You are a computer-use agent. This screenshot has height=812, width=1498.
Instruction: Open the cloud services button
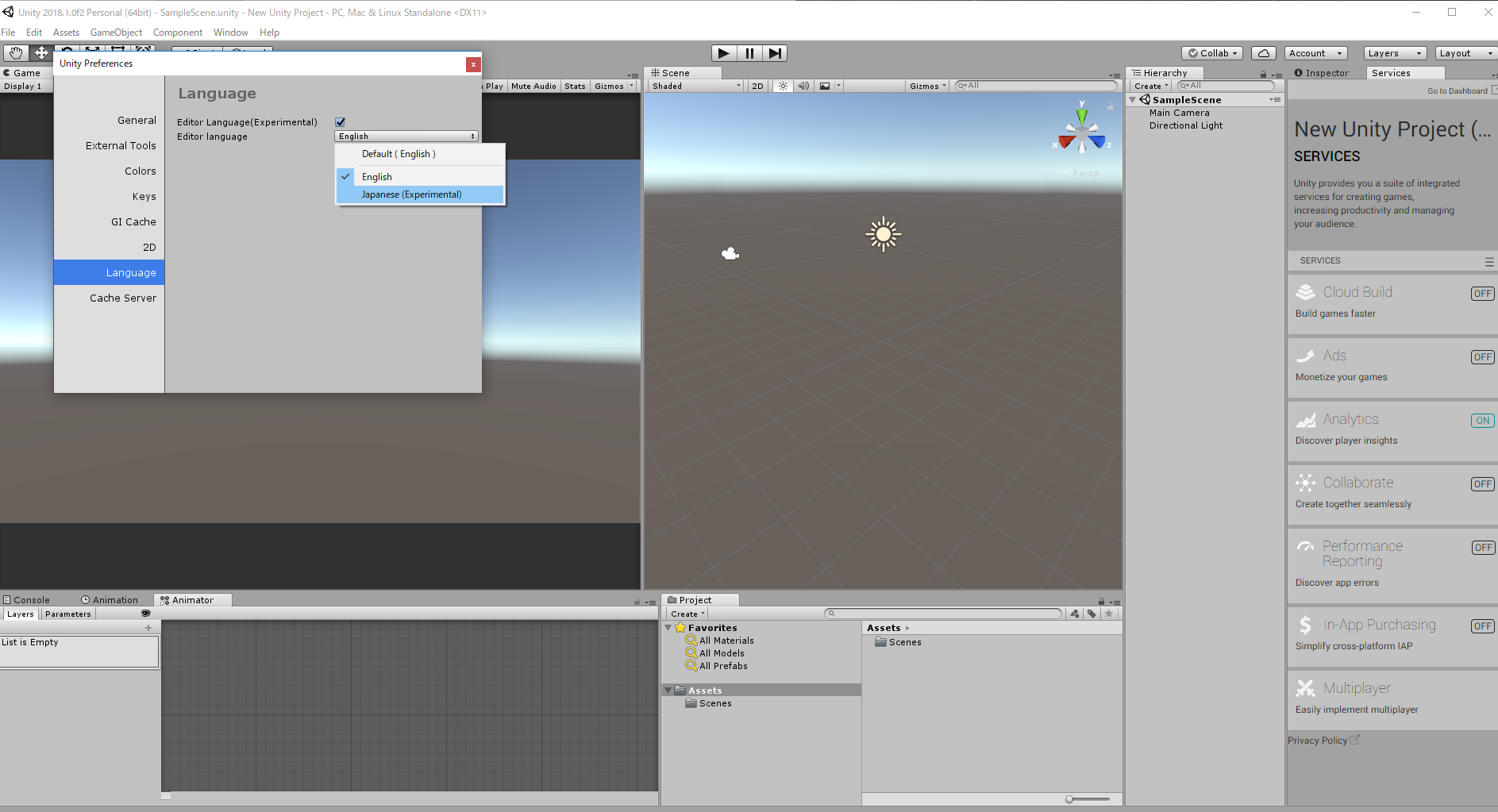point(1264,53)
